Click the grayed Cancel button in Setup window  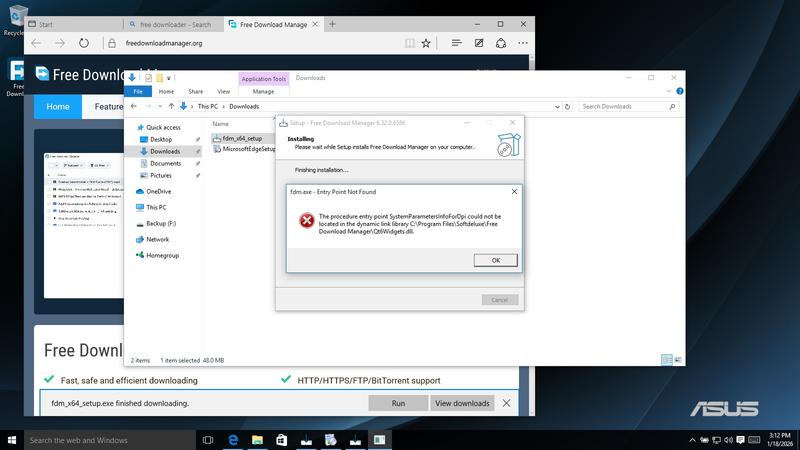(499, 299)
